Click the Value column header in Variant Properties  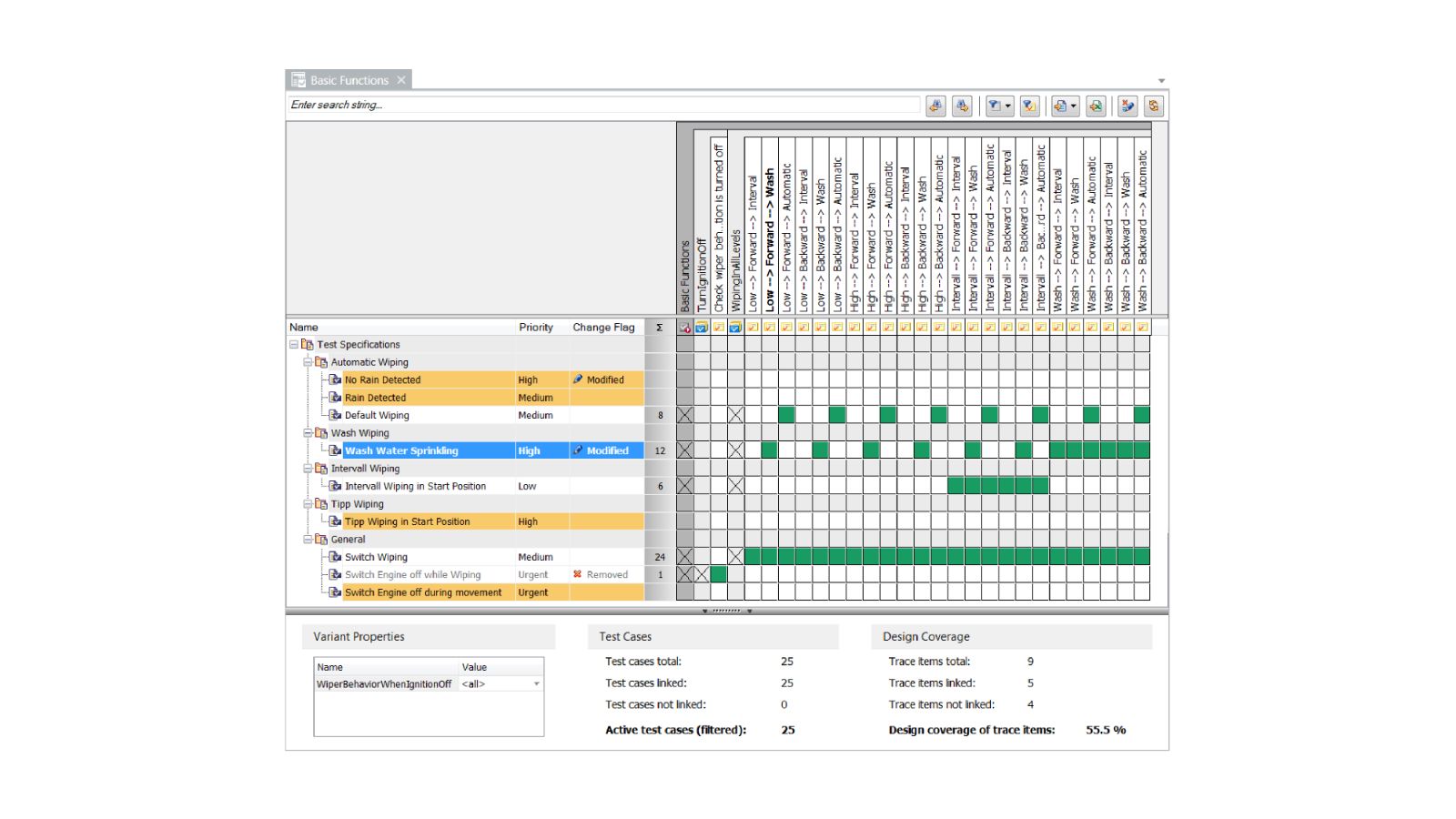click(501, 667)
